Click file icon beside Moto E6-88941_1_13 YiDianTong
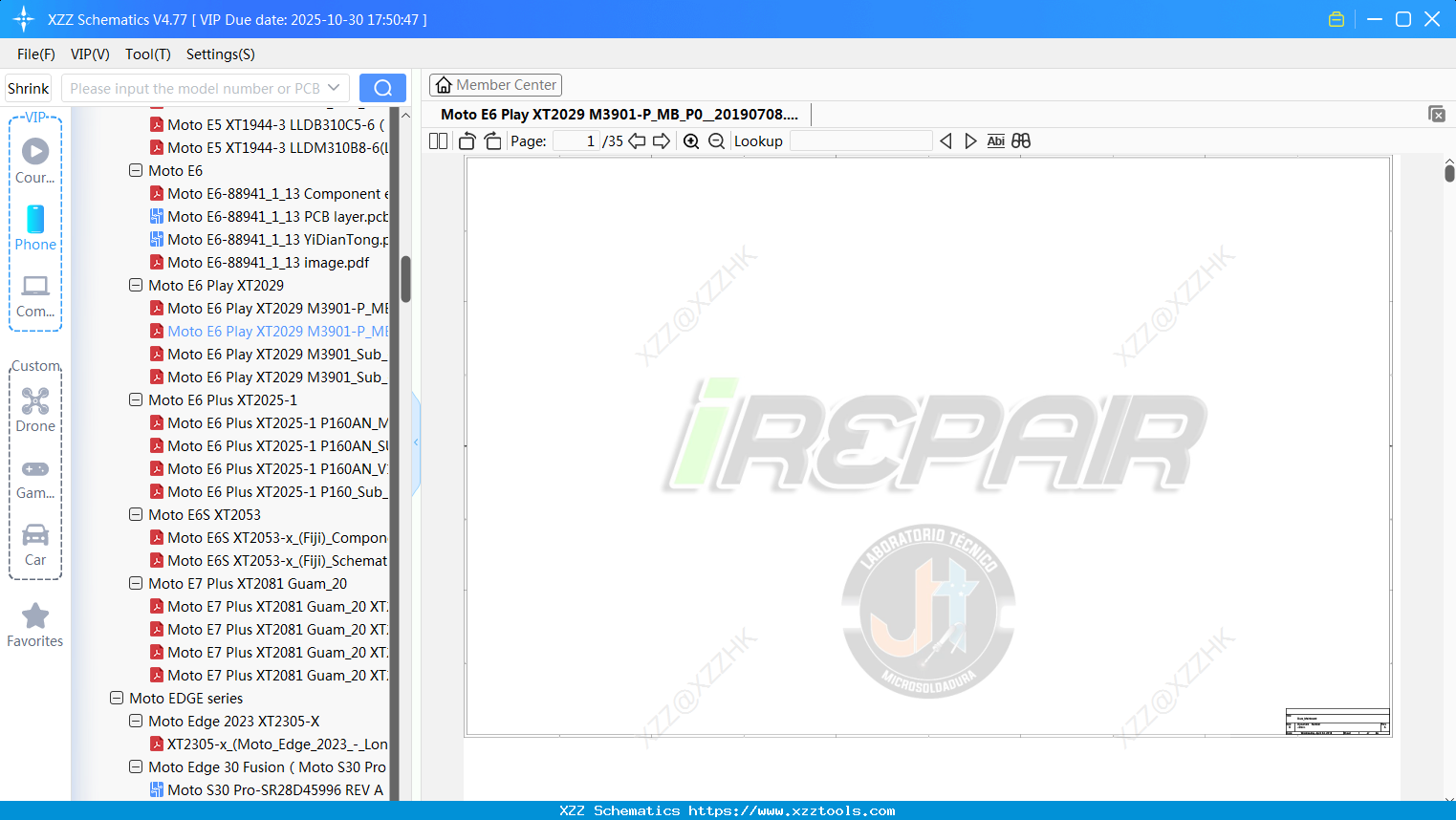This screenshot has height=820, width=1456. click(157, 239)
